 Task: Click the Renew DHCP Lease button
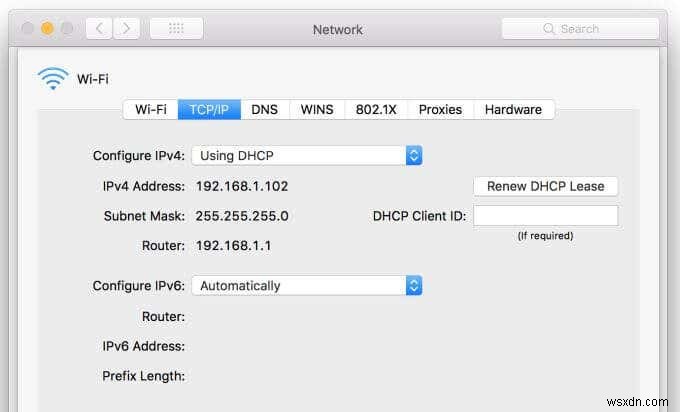point(546,186)
